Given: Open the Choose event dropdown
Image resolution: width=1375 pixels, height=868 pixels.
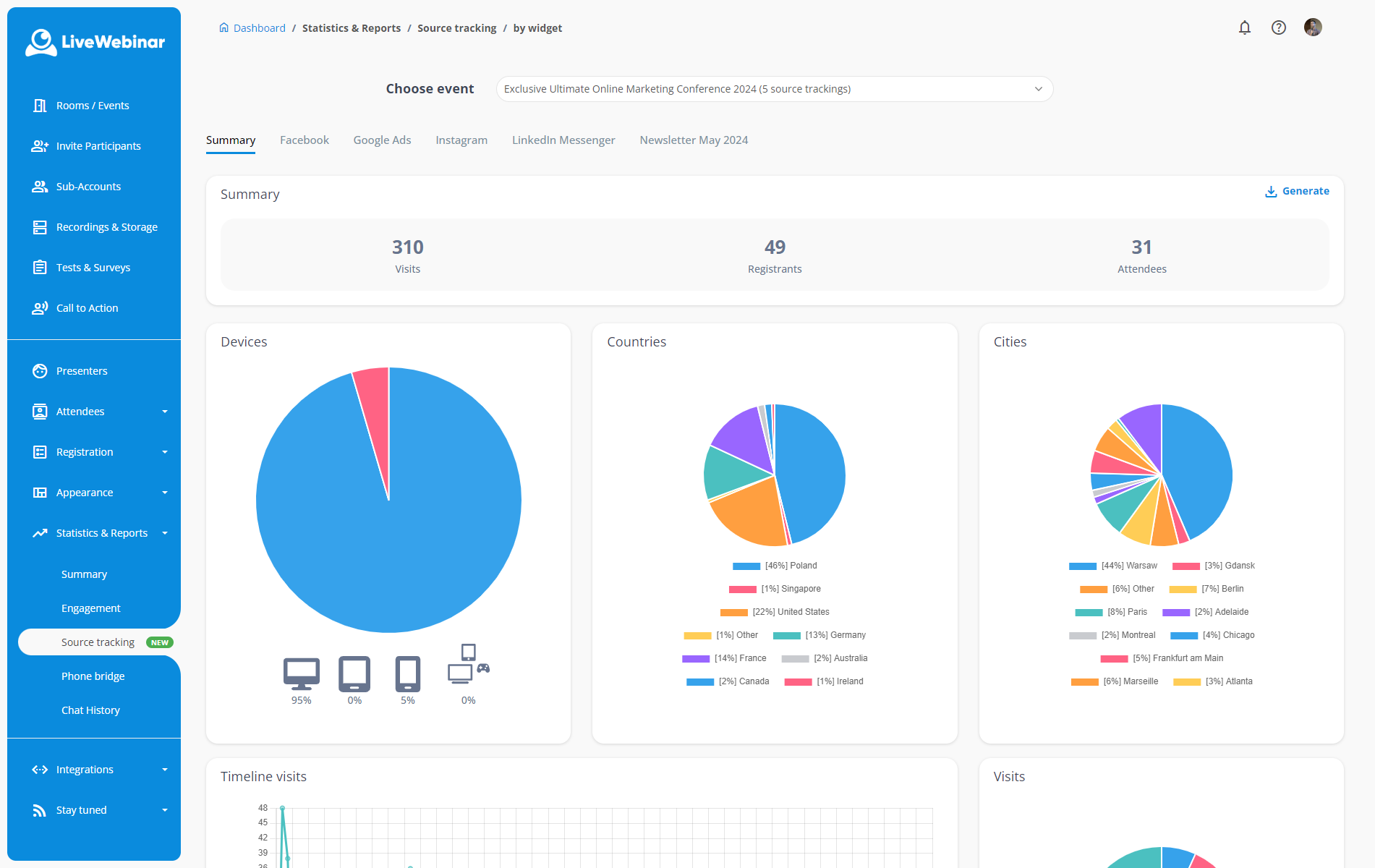Looking at the screenshot, I should pos(774,89).
